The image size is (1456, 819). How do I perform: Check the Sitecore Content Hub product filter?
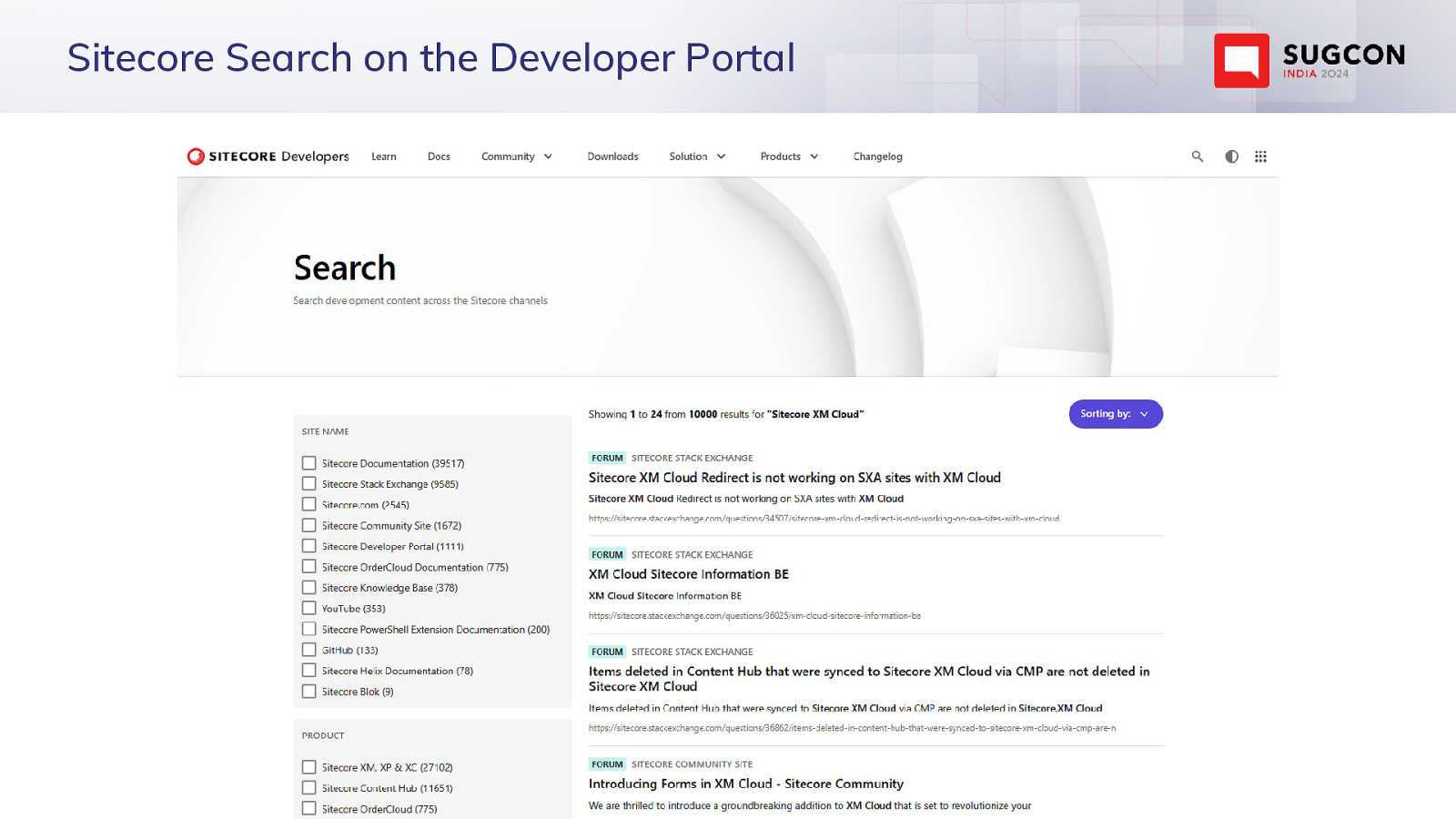click(x=309, y=788)
